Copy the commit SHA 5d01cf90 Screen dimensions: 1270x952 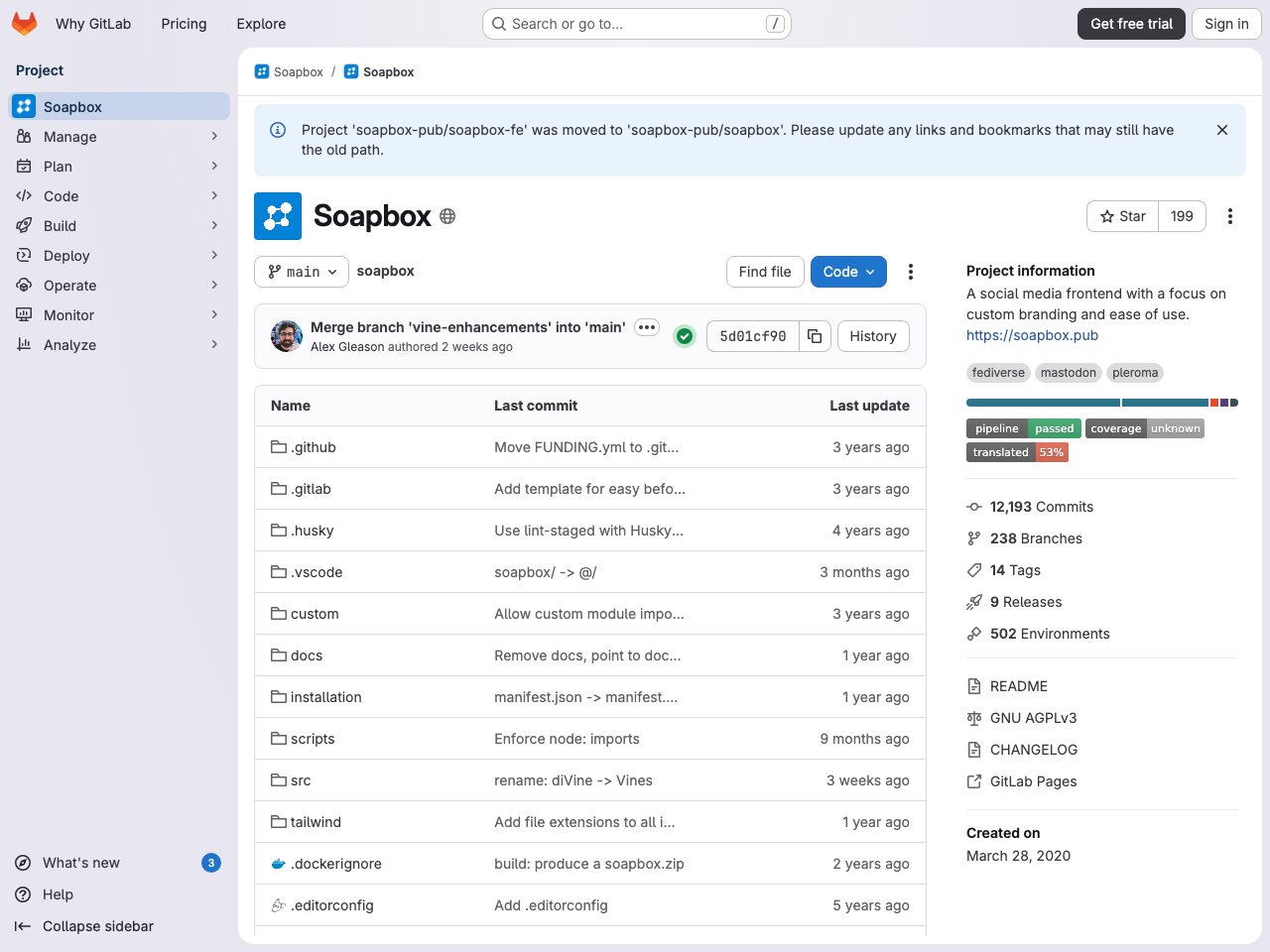coord(815,336)
